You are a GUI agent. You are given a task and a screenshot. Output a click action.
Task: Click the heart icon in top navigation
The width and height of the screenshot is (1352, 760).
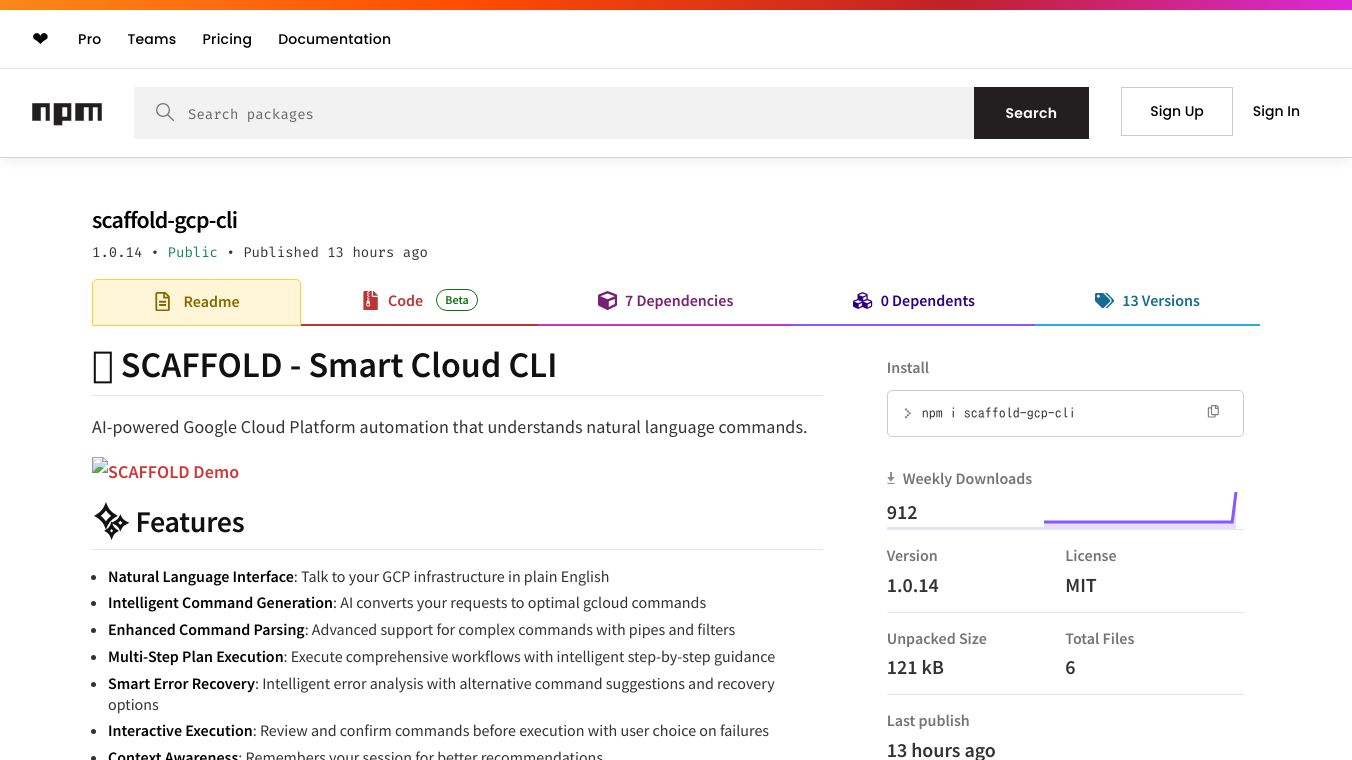coord(40,39)
